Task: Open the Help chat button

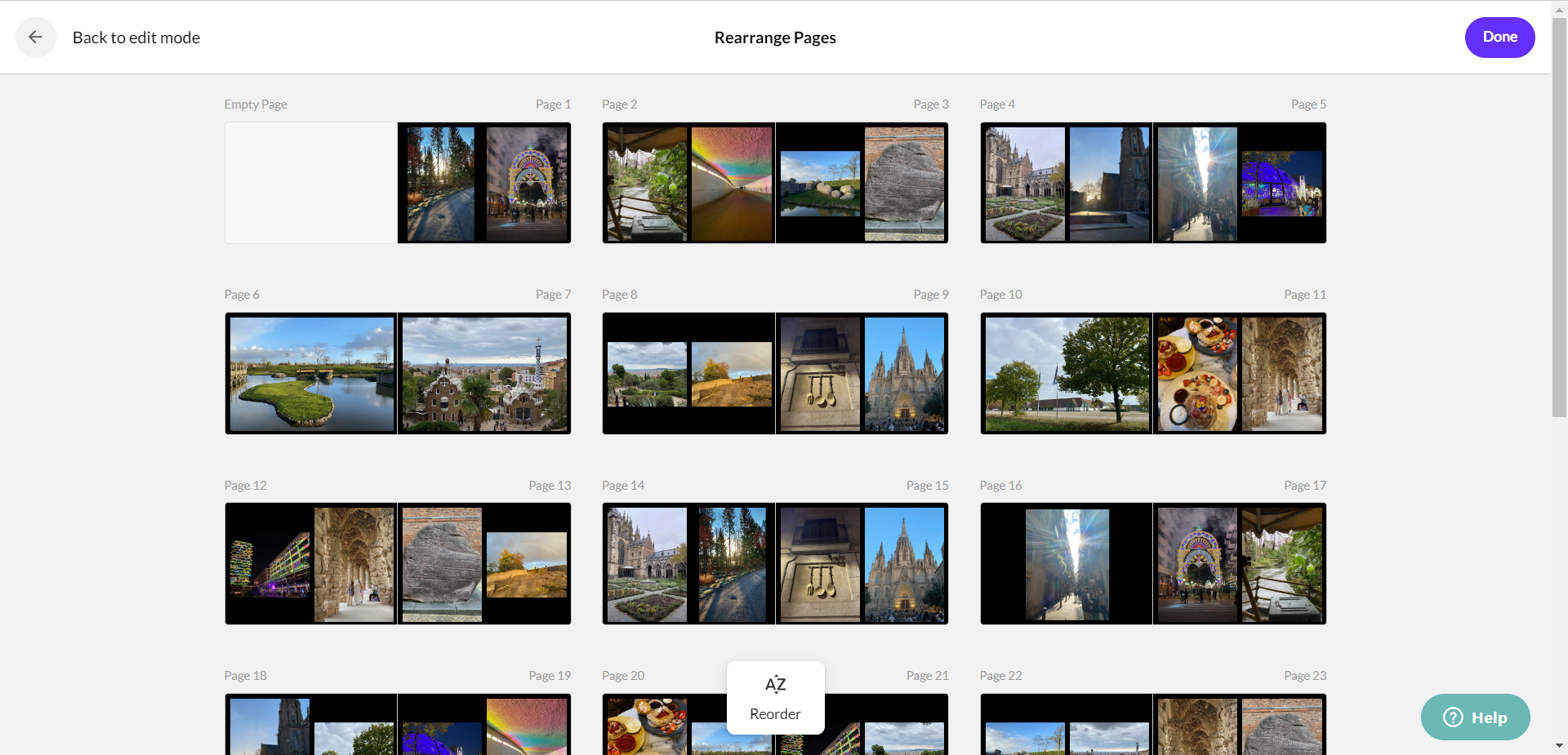Action: click(x=1475, y=717)
